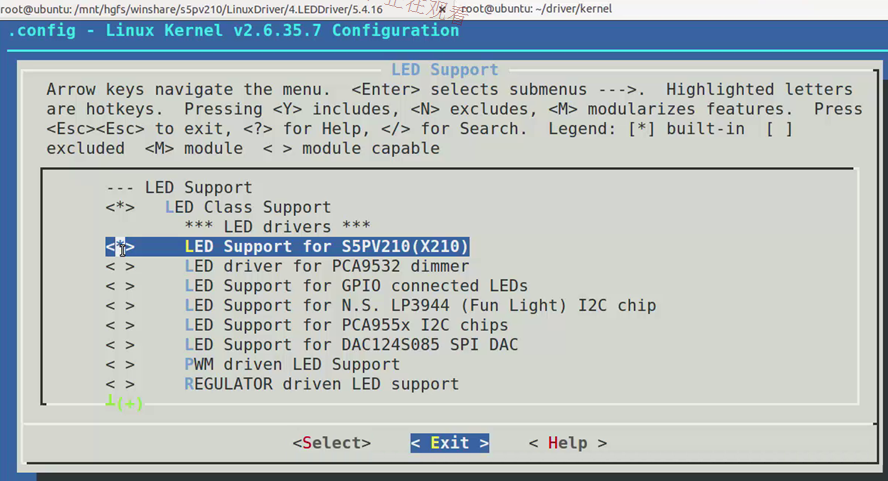Select LED Support for GPIO connected LEDs
Image resolution: width=888 pixels, height=481 pixels.
[356, 286]
